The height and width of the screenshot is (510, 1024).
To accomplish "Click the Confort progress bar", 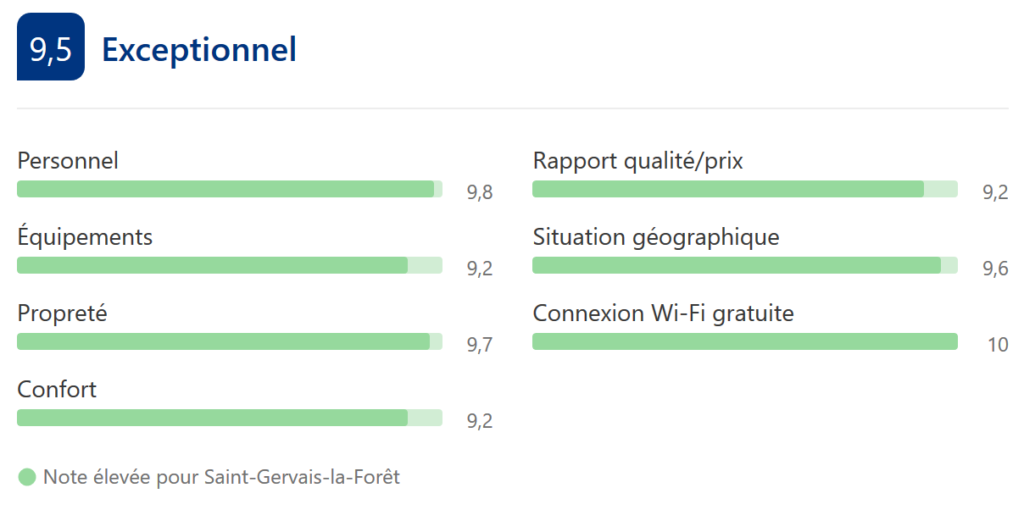I will pyautogui.click(x=230, y=418).
